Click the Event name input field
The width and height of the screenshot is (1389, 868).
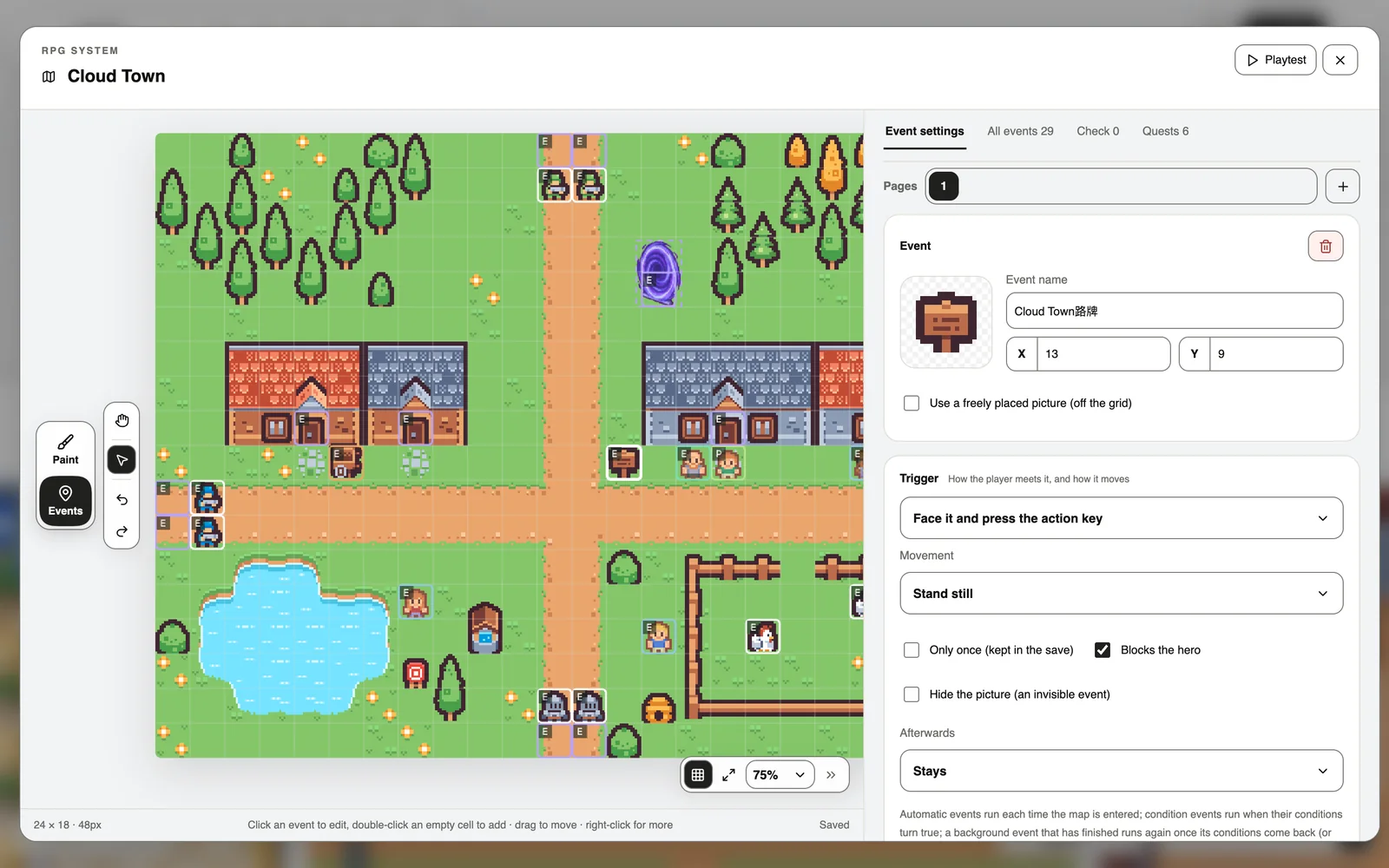(x=1175, y=311)
